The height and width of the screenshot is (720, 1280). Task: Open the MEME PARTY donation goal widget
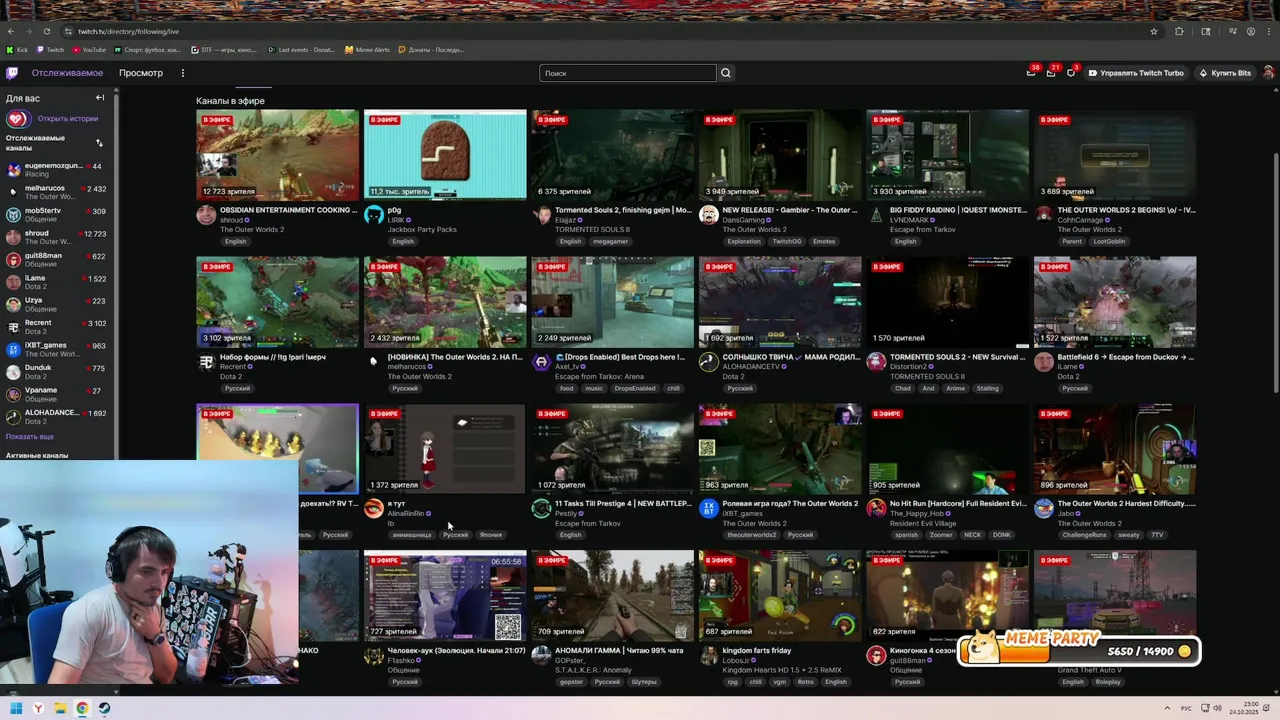pos(1078,647)
